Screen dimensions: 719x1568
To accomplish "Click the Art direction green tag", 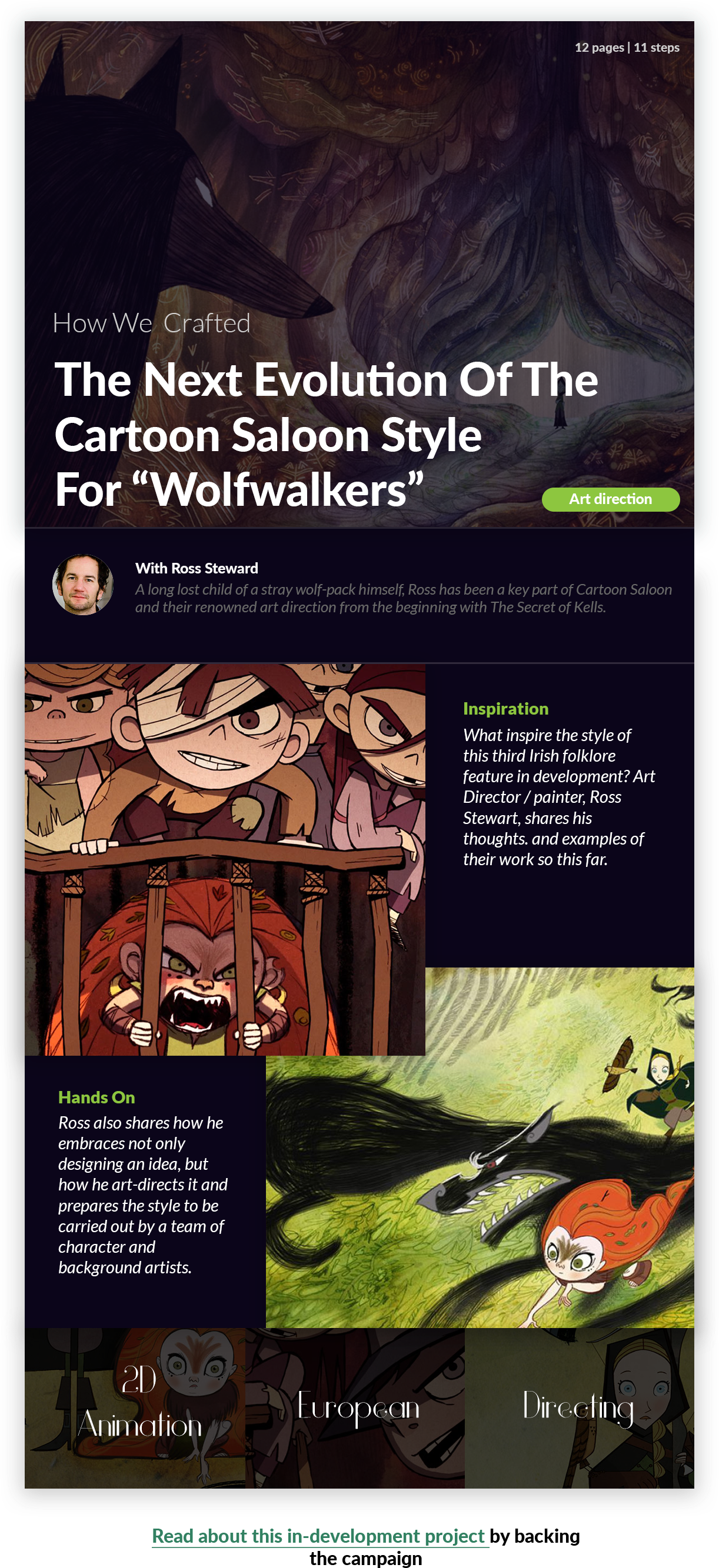I will pos(610,499).
